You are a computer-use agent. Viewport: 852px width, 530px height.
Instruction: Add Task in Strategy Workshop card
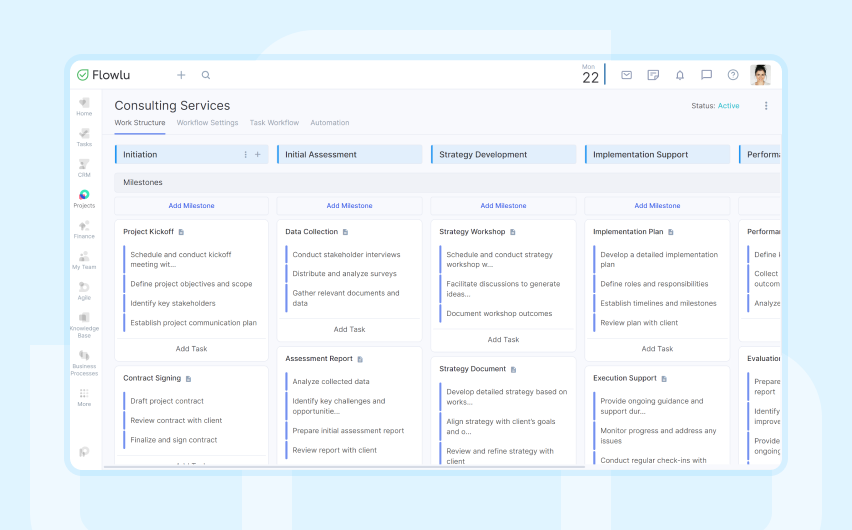point(503,339)
